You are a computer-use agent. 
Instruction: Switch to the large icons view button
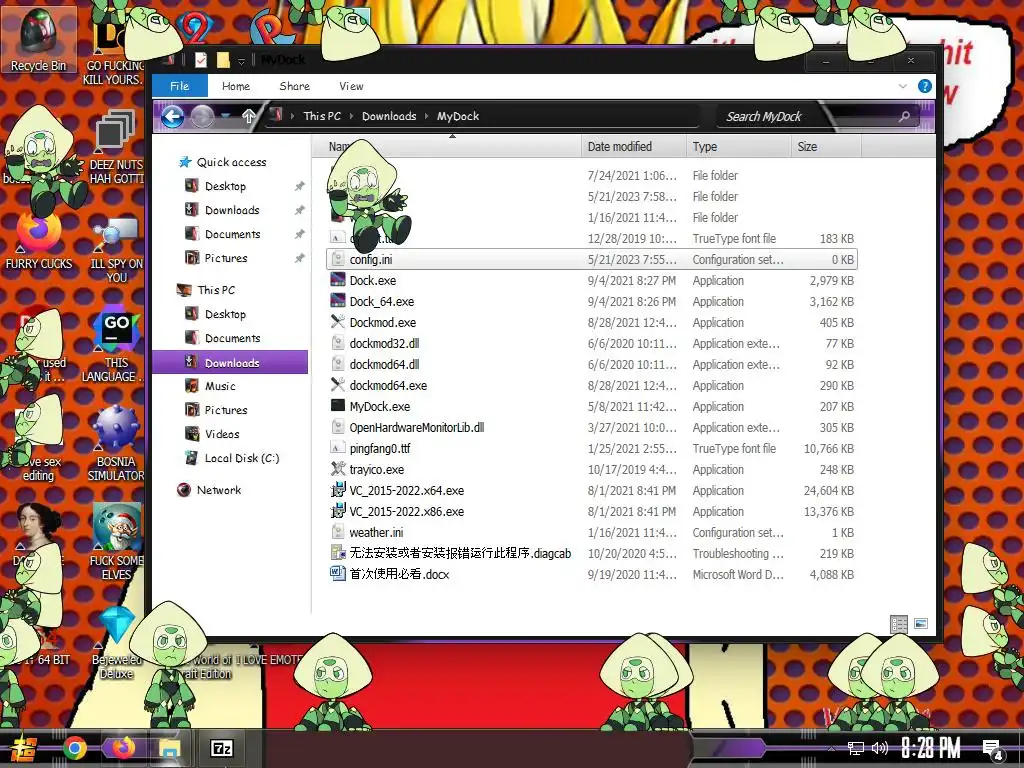pyautogui.click(x=921, y=624)
